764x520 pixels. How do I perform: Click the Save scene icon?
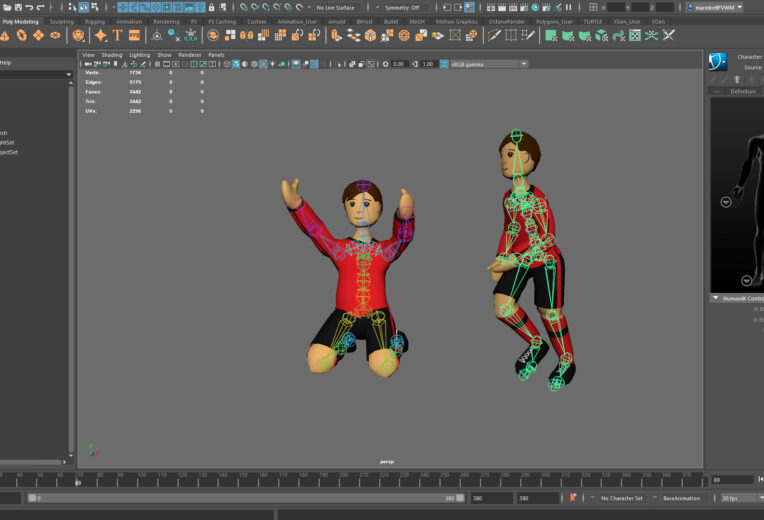click(17, 7)
